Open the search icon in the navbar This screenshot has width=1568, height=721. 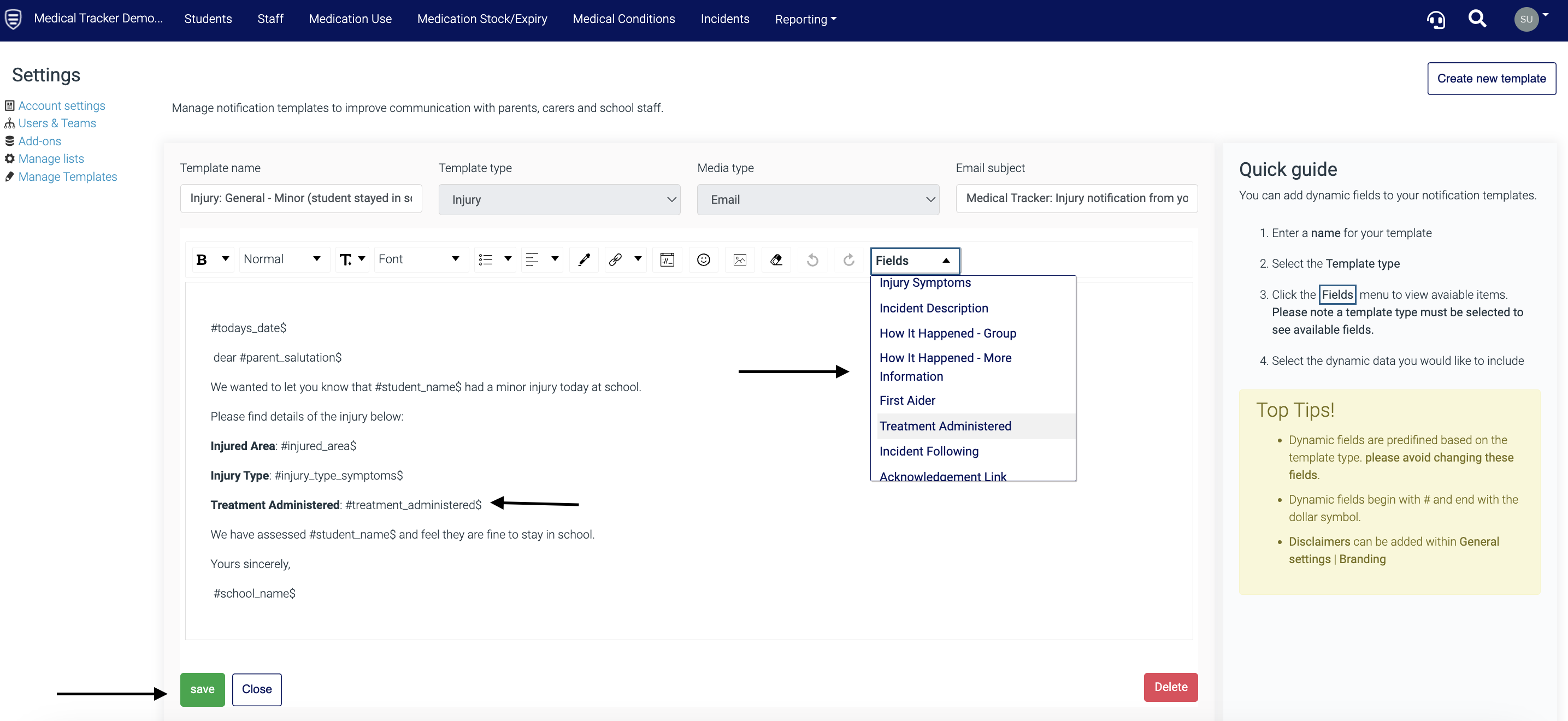coord(1477,20)
